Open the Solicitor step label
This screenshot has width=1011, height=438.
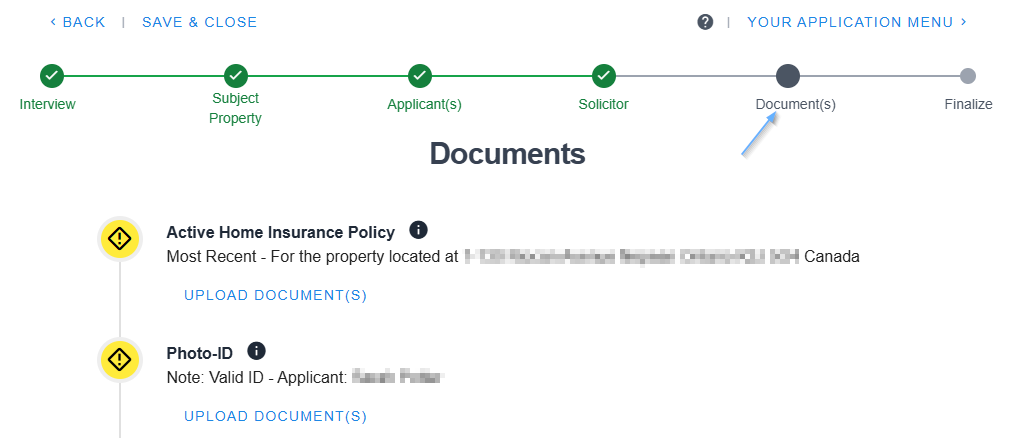tap(603, 104)
